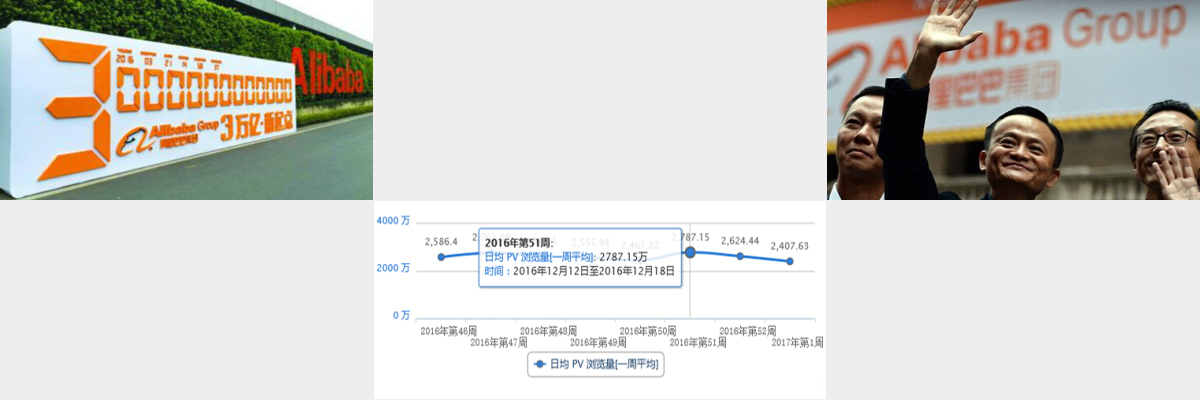Image resolution: width=1200 pixels, height=400 pixels.
Task: Click the data point labeled 2,407.63
Action: [x=790, y=261]
